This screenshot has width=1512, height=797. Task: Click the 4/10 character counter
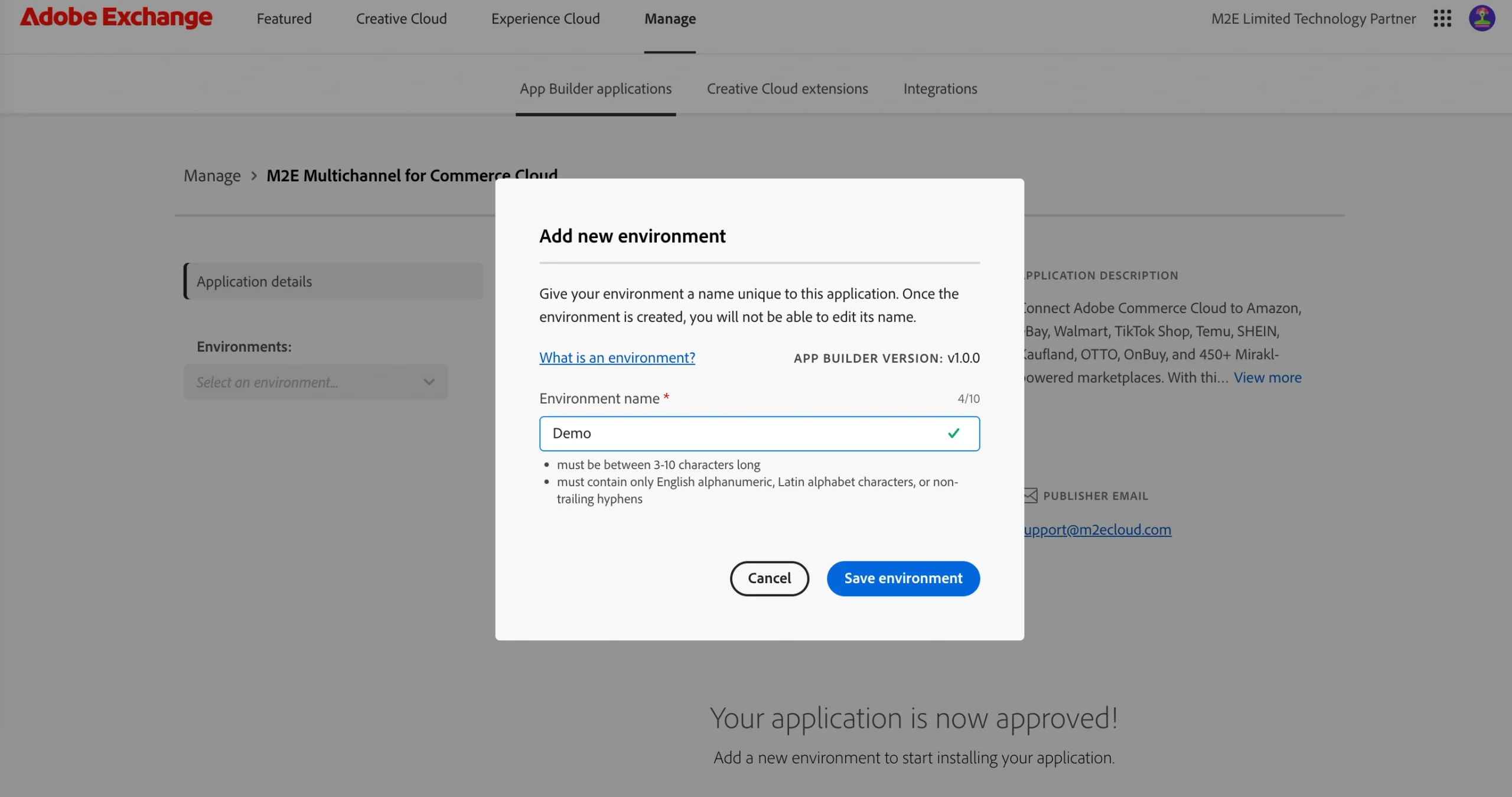pyautogui.click(x=969, y=399)
